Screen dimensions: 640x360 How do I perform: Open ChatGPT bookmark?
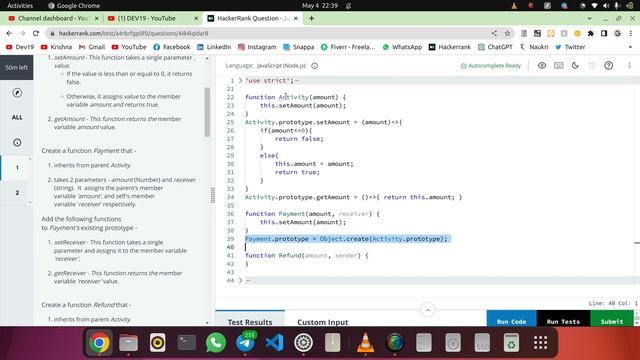coord(495,47)
